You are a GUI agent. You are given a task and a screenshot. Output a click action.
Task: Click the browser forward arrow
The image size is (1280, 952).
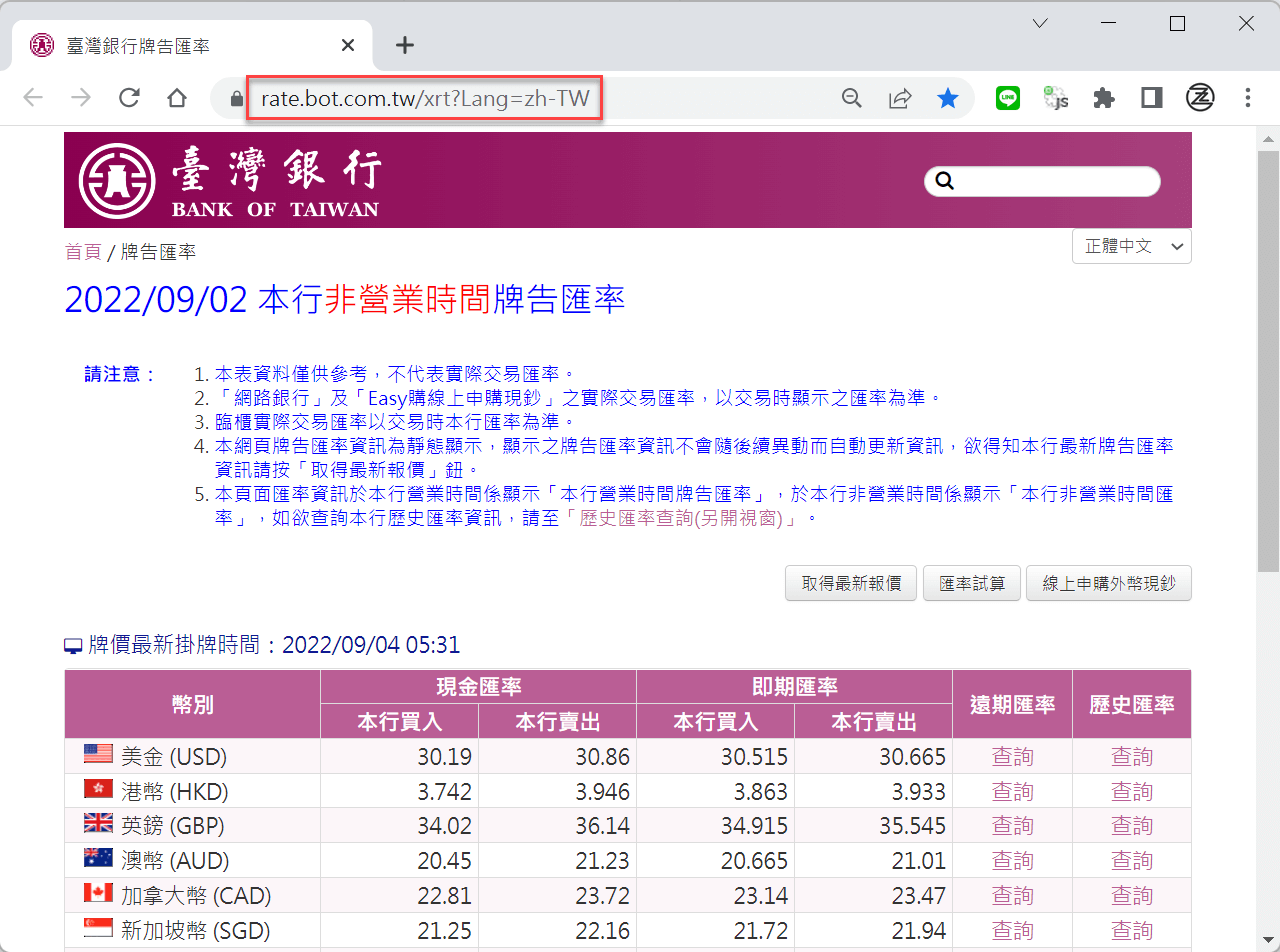pos(81,98)
